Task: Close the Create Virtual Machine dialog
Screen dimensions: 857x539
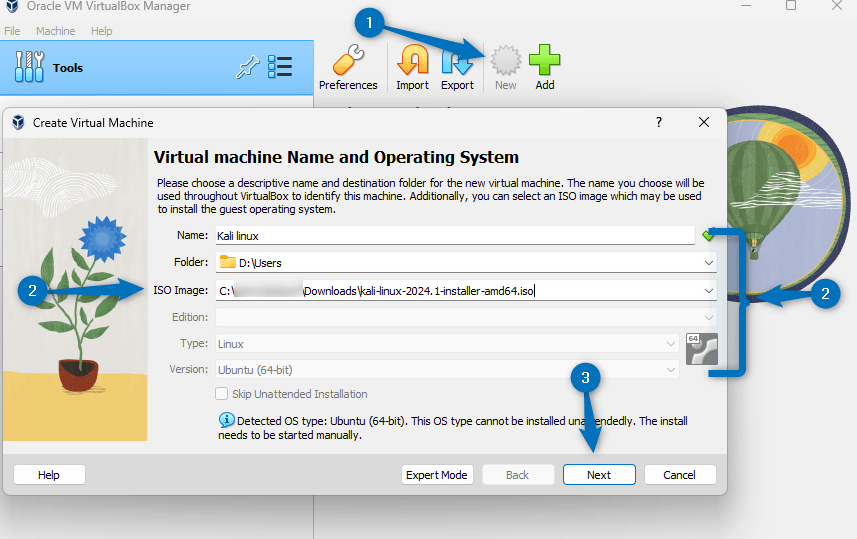Action: coord(704,122)
